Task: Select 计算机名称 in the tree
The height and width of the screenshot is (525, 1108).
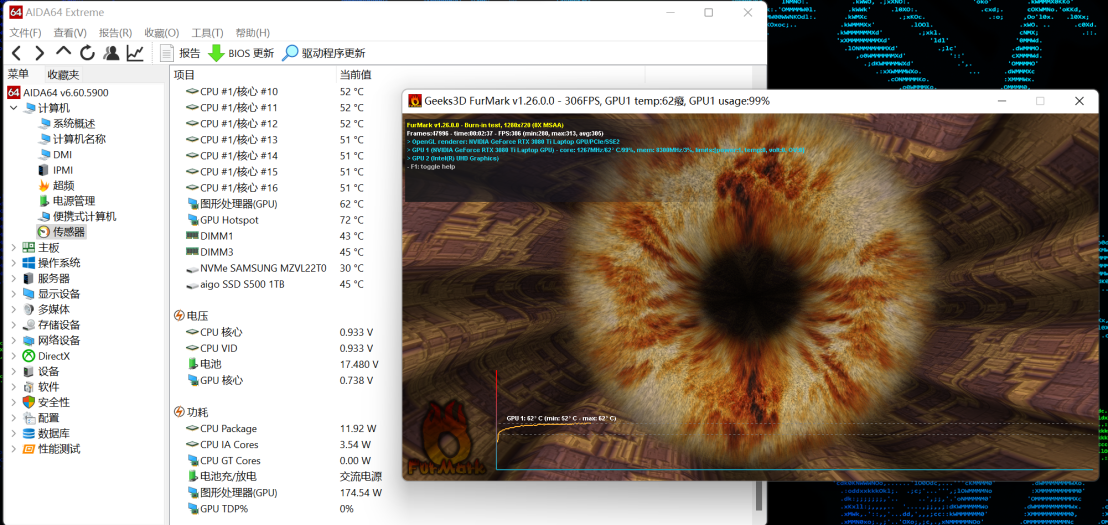Action: 72,139
